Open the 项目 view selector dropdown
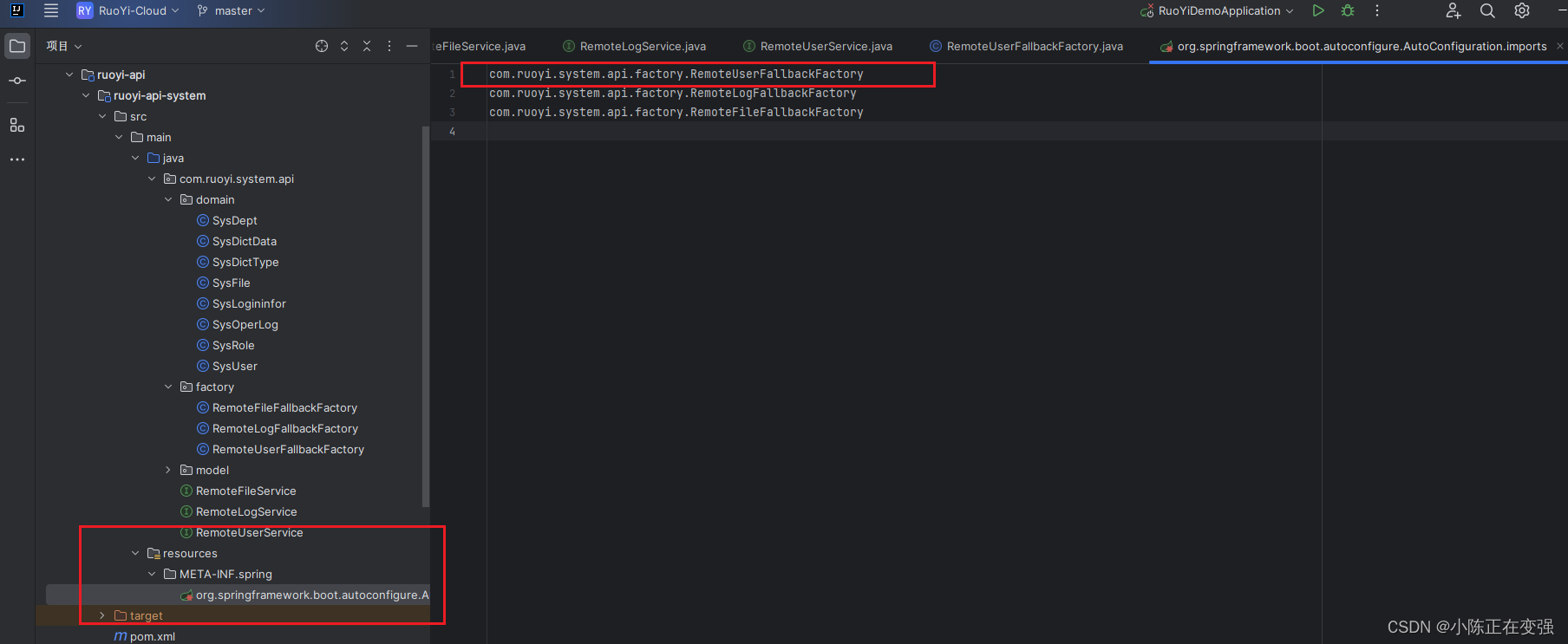The width and height of the screenshot is (1568, 644). (x=64, y=46)
